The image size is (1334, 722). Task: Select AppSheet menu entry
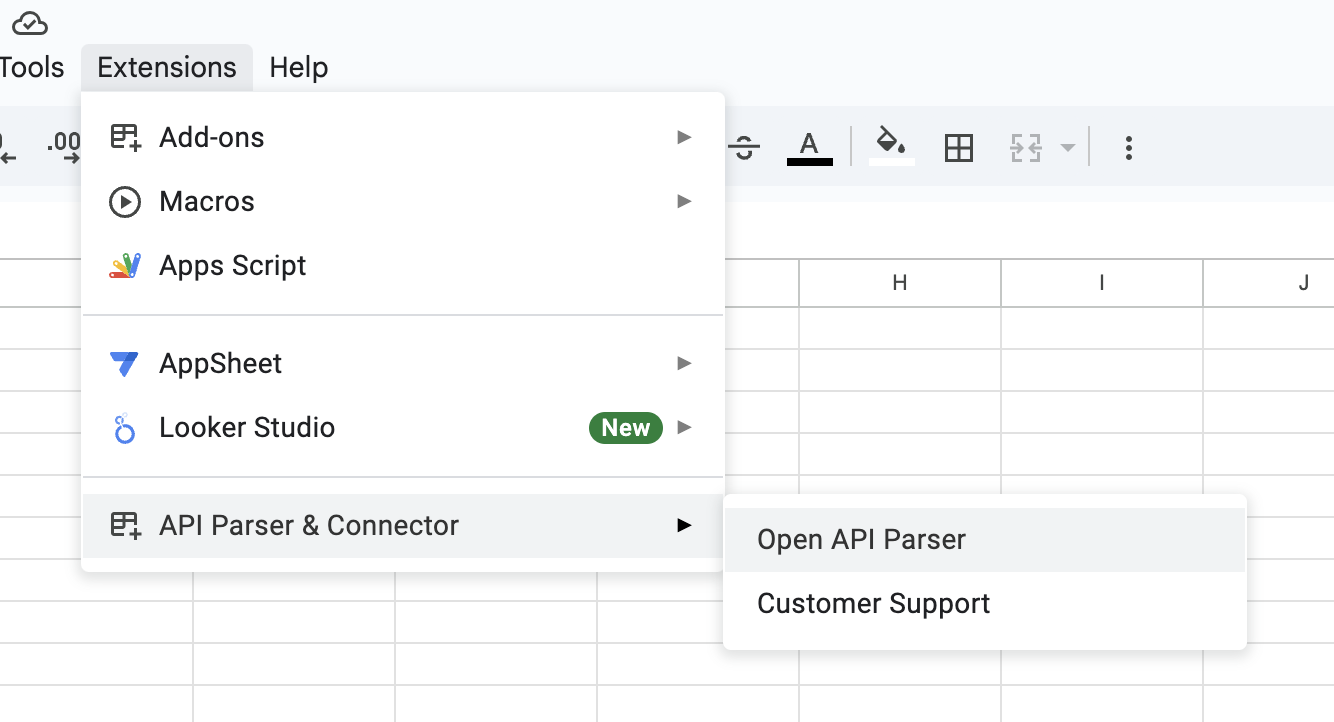[402, 363]
